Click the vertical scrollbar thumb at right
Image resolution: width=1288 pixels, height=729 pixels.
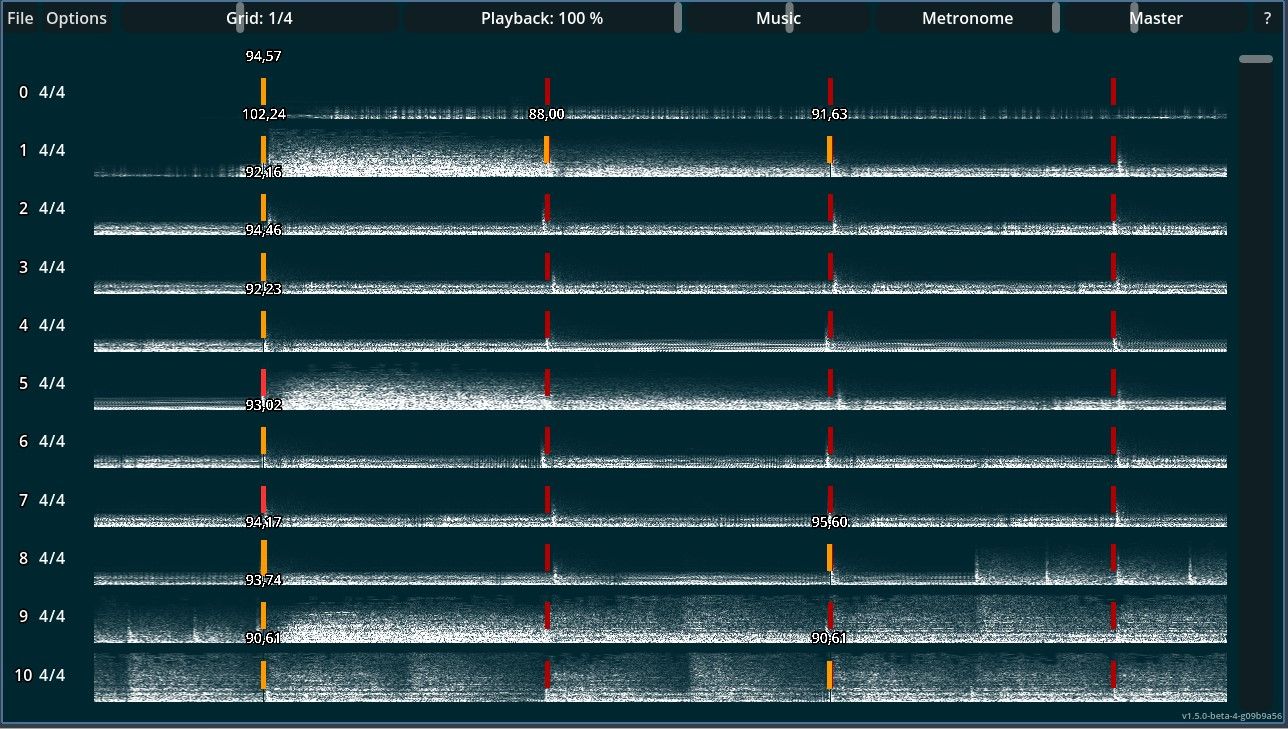(x=1256, y=59)
